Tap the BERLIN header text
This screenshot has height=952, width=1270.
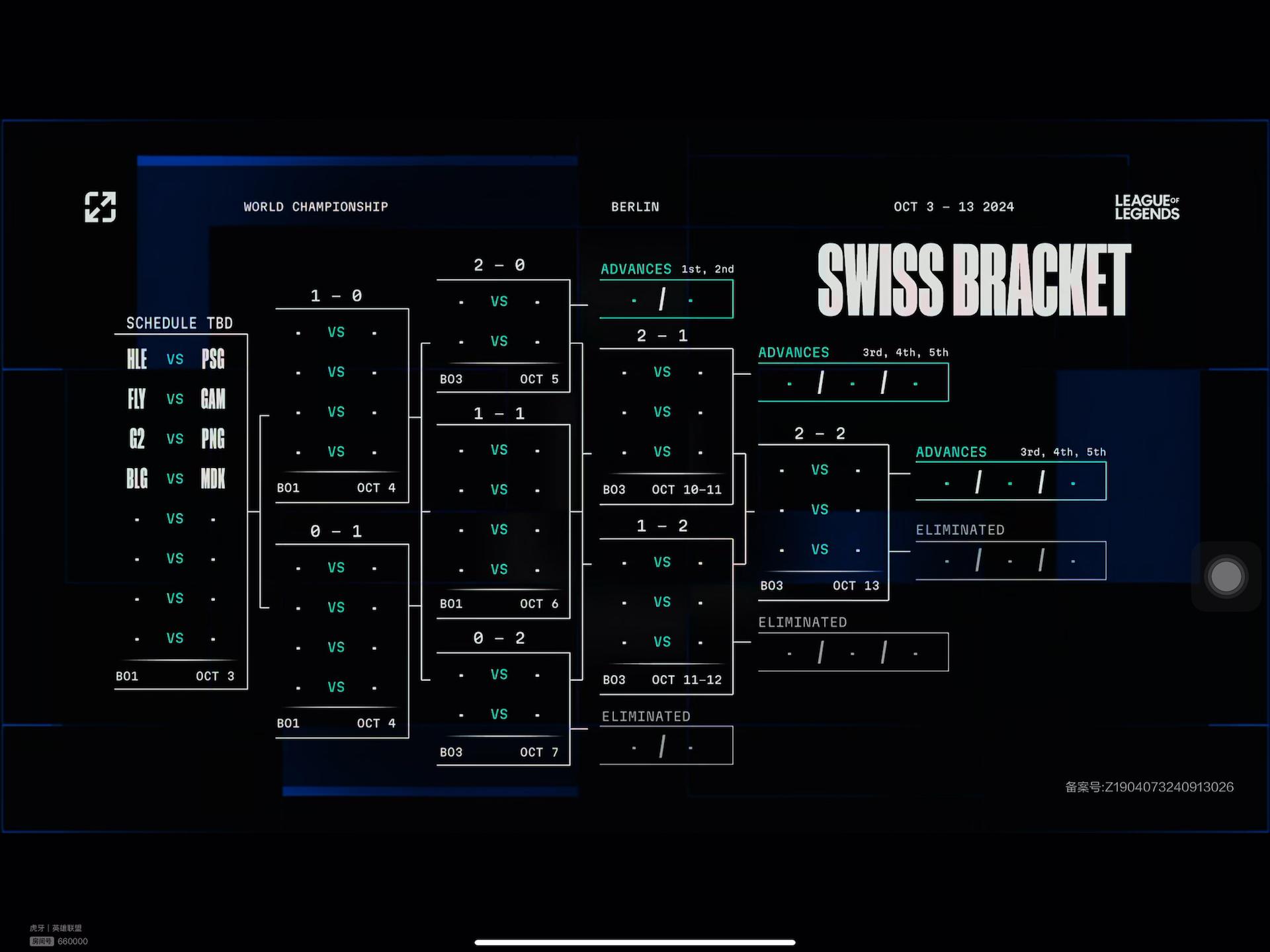coord(635,207)
